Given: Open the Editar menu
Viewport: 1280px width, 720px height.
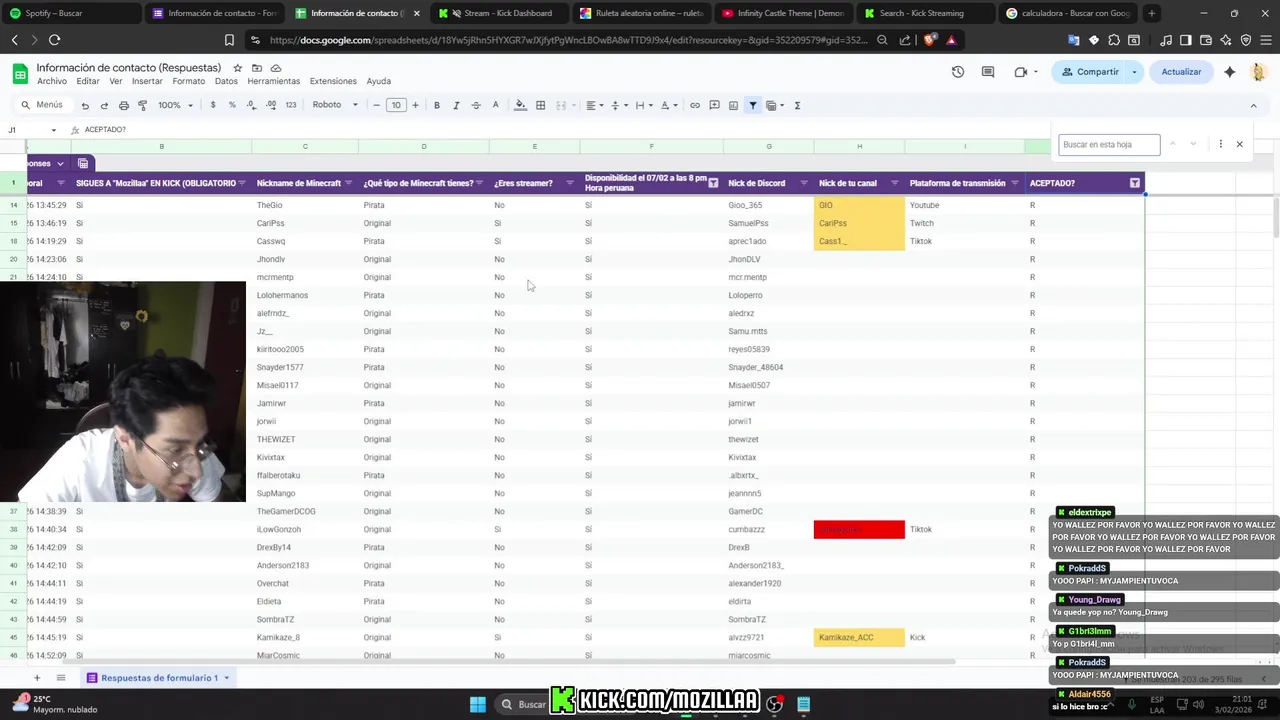Looking at the screenshot, I should [88, 81].
